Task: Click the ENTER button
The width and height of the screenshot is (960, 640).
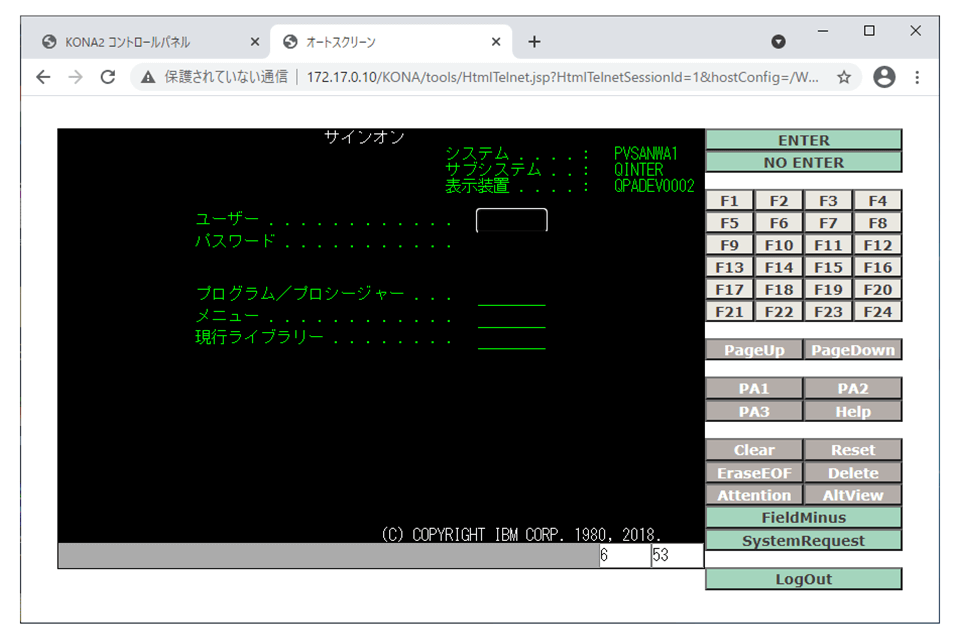Action: 803,140
